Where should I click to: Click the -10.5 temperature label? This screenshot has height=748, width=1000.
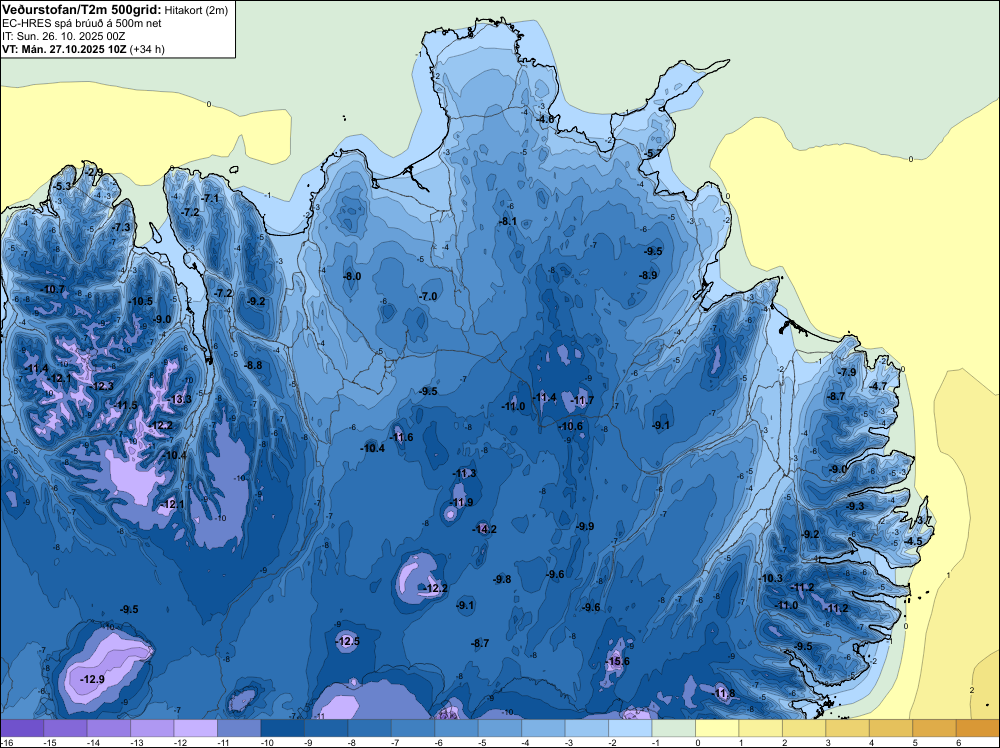tap(140, 301)
